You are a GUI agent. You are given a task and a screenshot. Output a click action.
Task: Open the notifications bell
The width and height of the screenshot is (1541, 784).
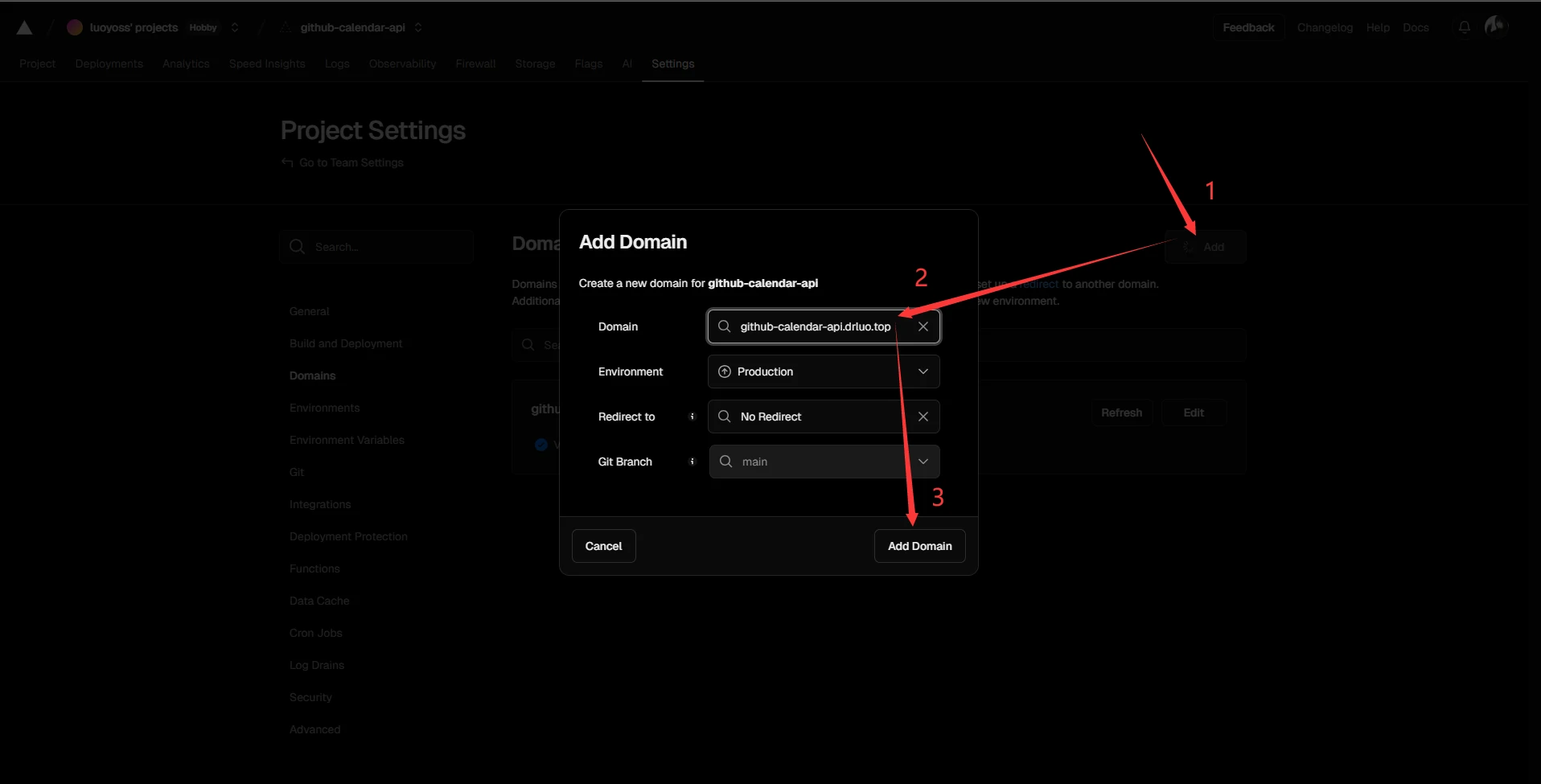tap(1464, 27)
